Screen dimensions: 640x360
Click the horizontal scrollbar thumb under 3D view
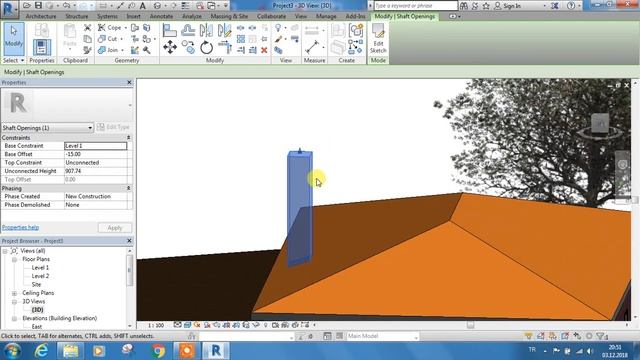470,325
